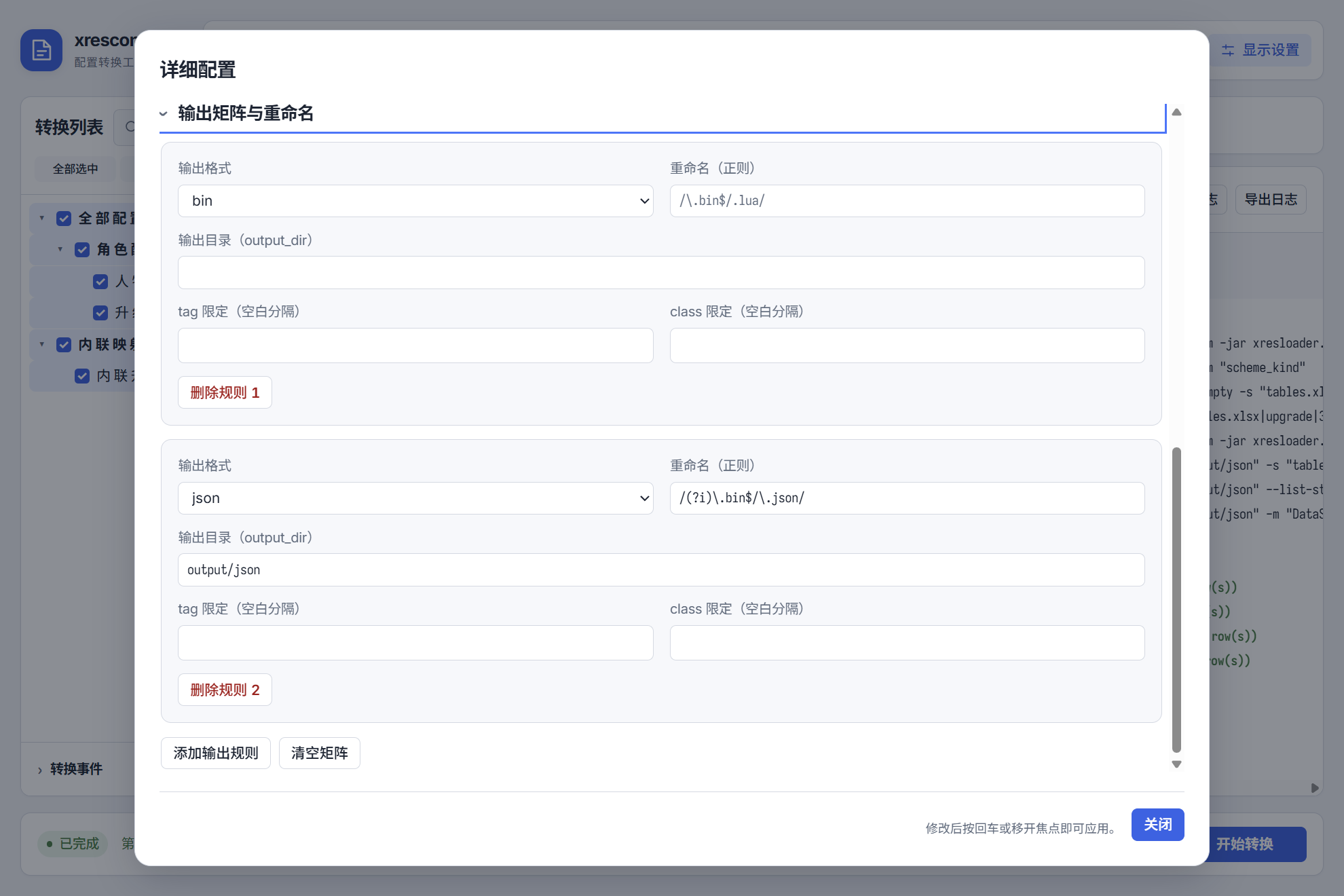1344x896 pixels.
Task: Click 添加输出规则 button
Action: (x=216, y=753)
